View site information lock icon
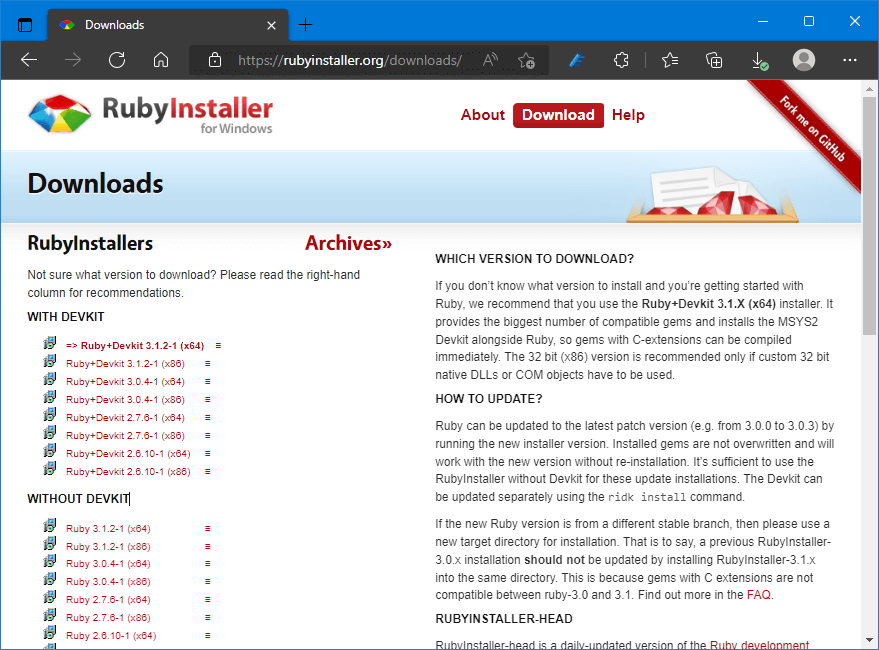Viewport: 879px width, 650px height. pos(215,60)
